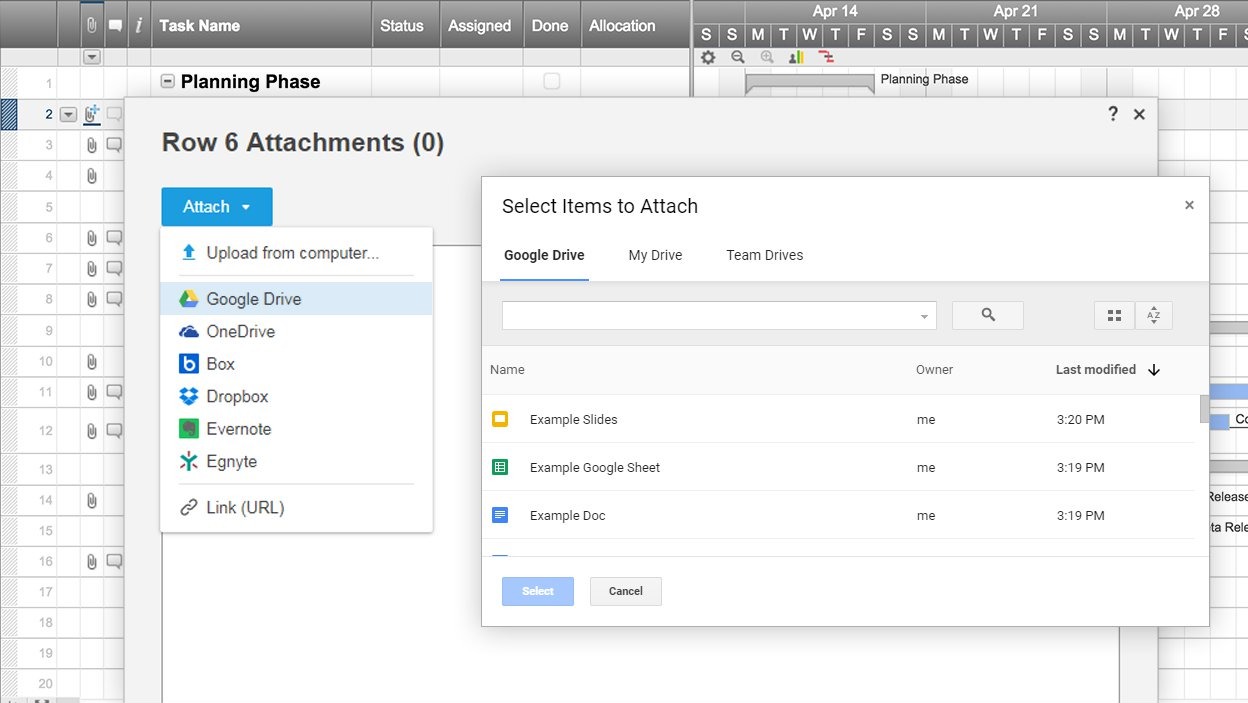This screenshot has height=703, width=1248.
Task: Open the Attach dropdown button
Action: point(216,207)
